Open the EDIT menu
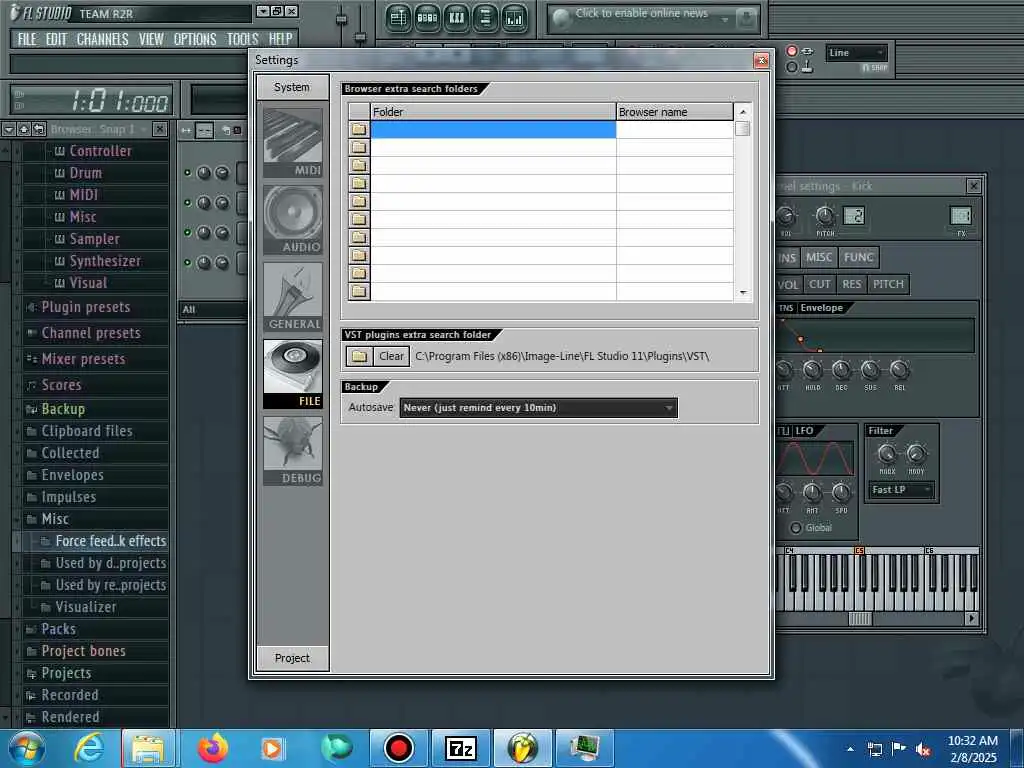The width and height of the screenshot is (1024, 768). (56, 39)
